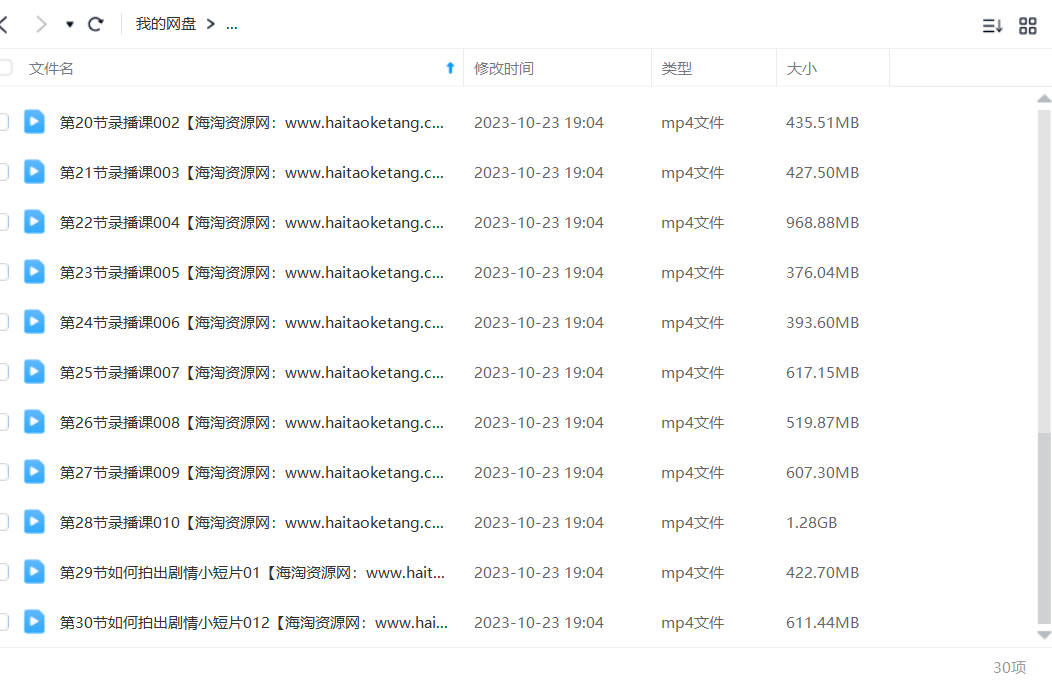Click the 968.88MB size cell
Image resolution: width=1052 pixels, height=681 pixels.
click(x=823, y=223)
